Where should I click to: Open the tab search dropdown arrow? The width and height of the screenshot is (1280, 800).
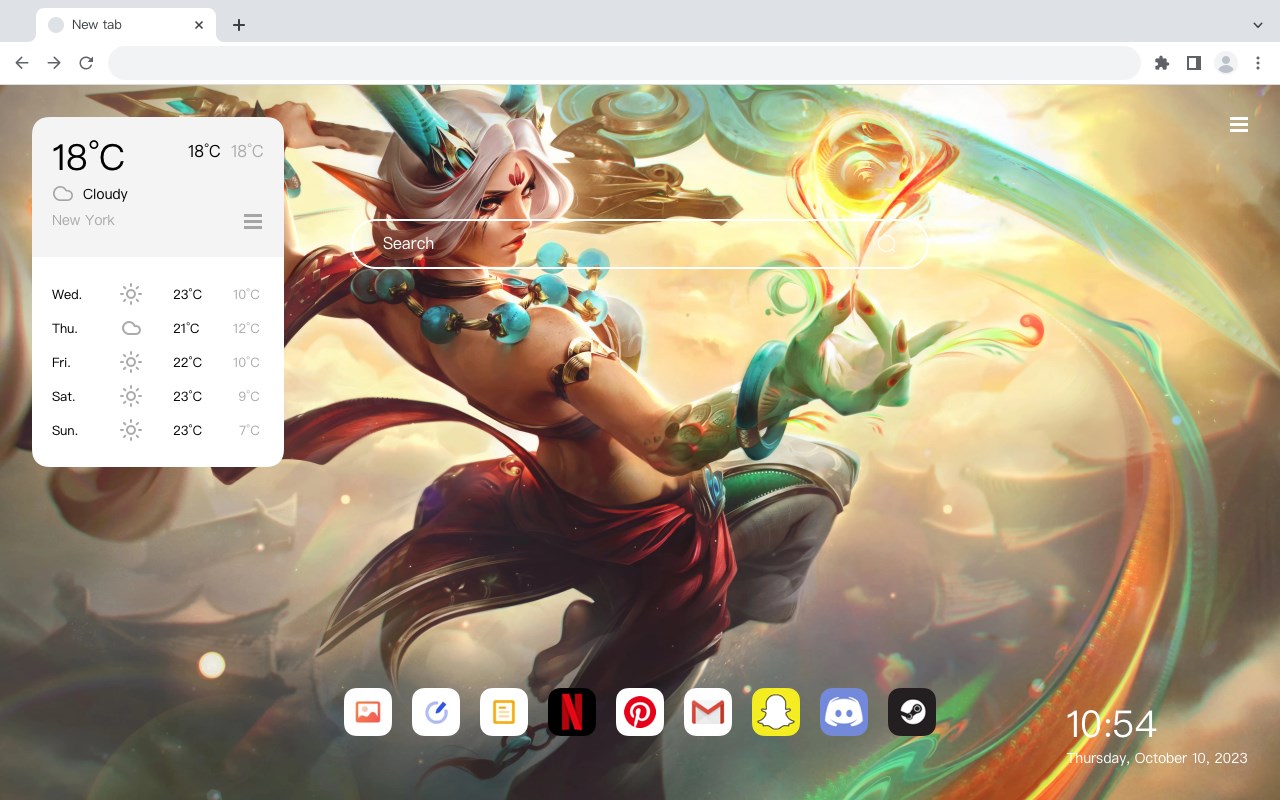click(x=1258, y=25)
